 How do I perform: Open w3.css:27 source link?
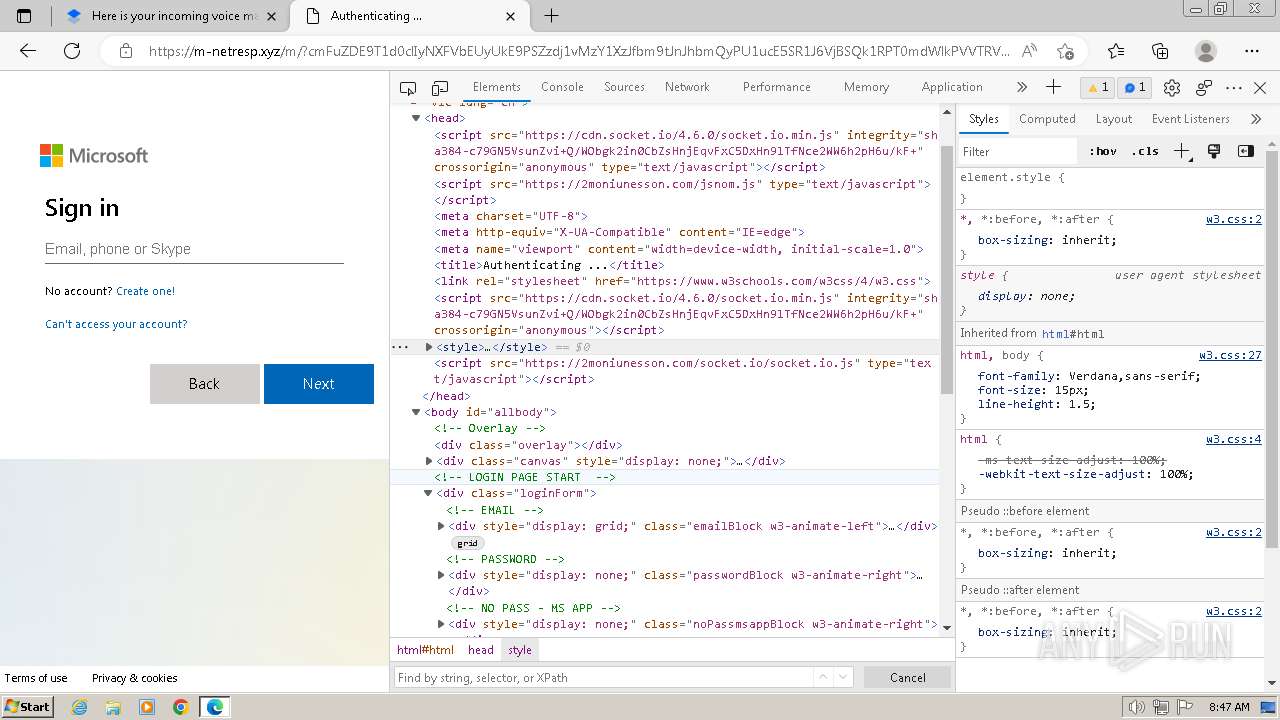pos(1230,355)
